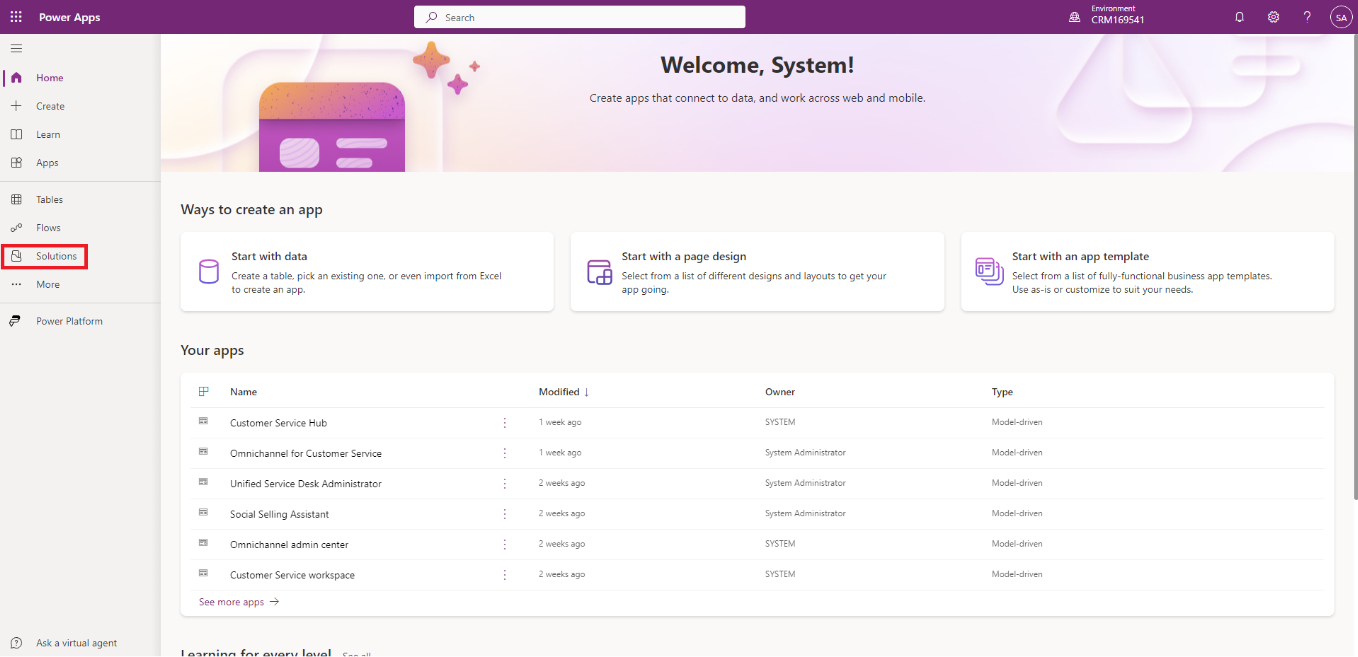This screenshot has width=1358, height=657.
Task: Click the help question mark icon
Action: pos(1307,17)
